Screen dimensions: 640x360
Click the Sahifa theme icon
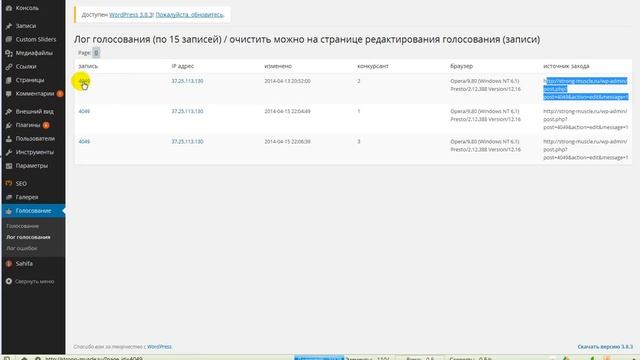pos(9,264)
